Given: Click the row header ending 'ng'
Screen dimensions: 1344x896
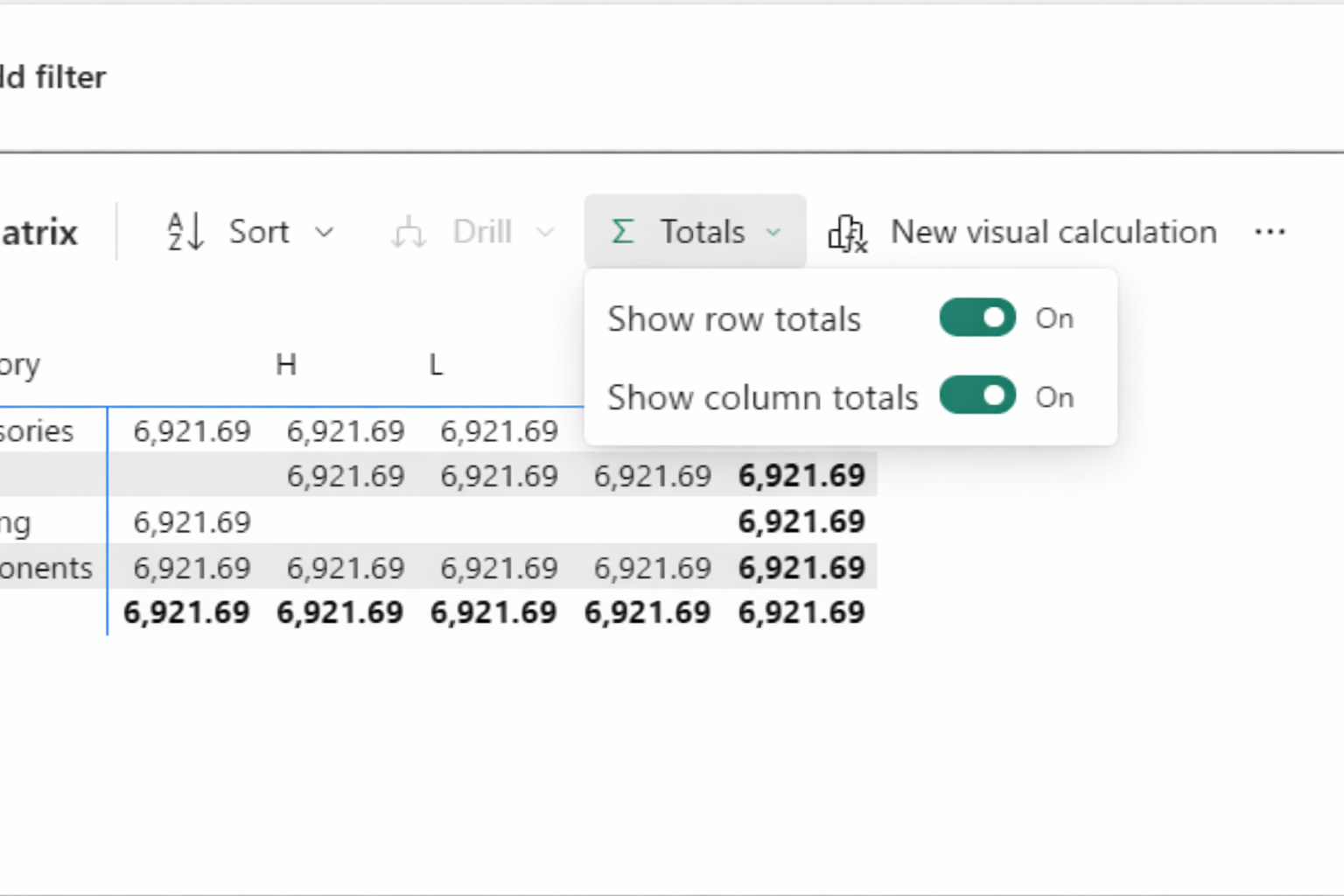Looking at the screenshot, I should tap(16, 523).
